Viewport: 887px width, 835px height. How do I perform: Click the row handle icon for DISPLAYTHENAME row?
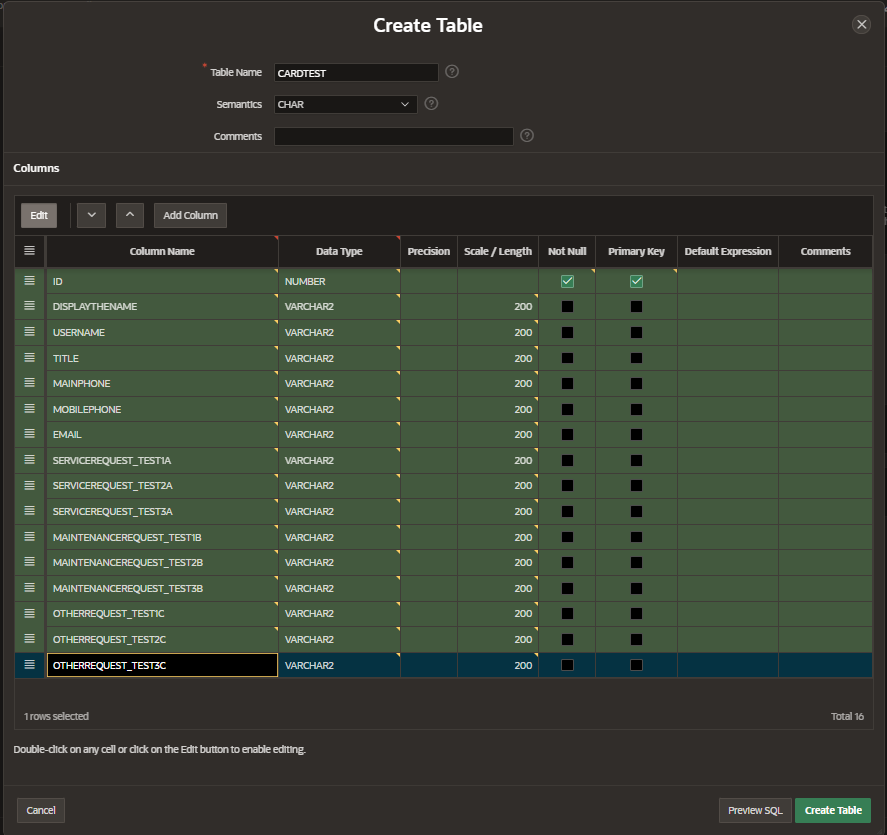click(29, 306)
